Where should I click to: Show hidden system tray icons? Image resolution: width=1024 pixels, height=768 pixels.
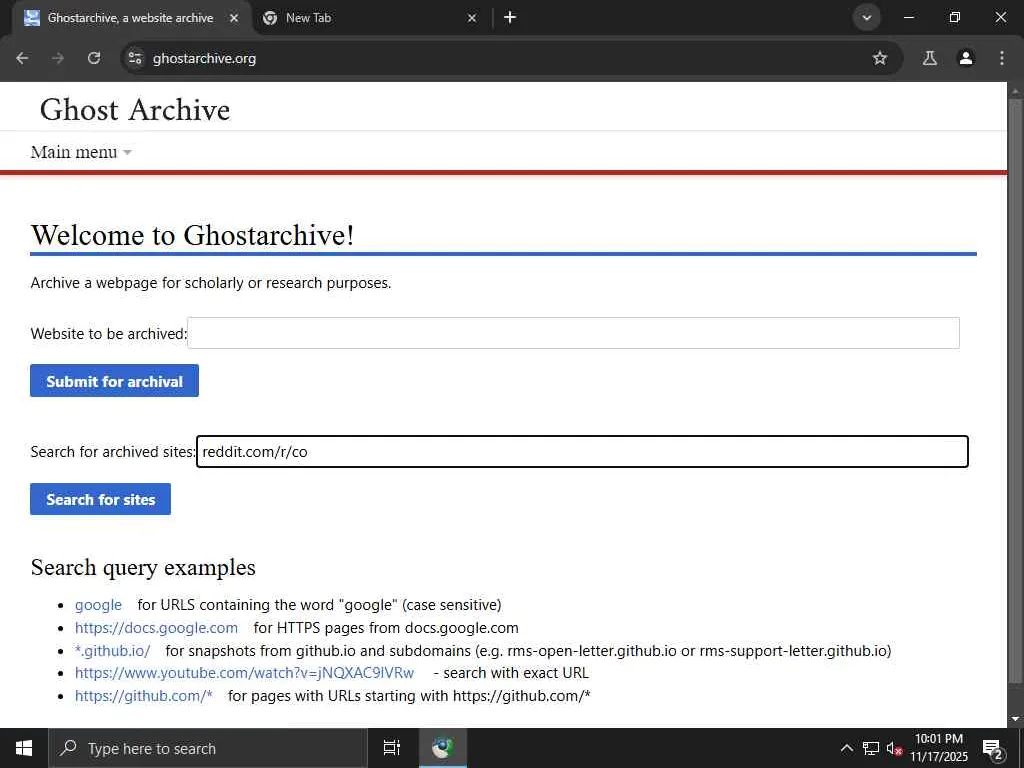[846, 748]
